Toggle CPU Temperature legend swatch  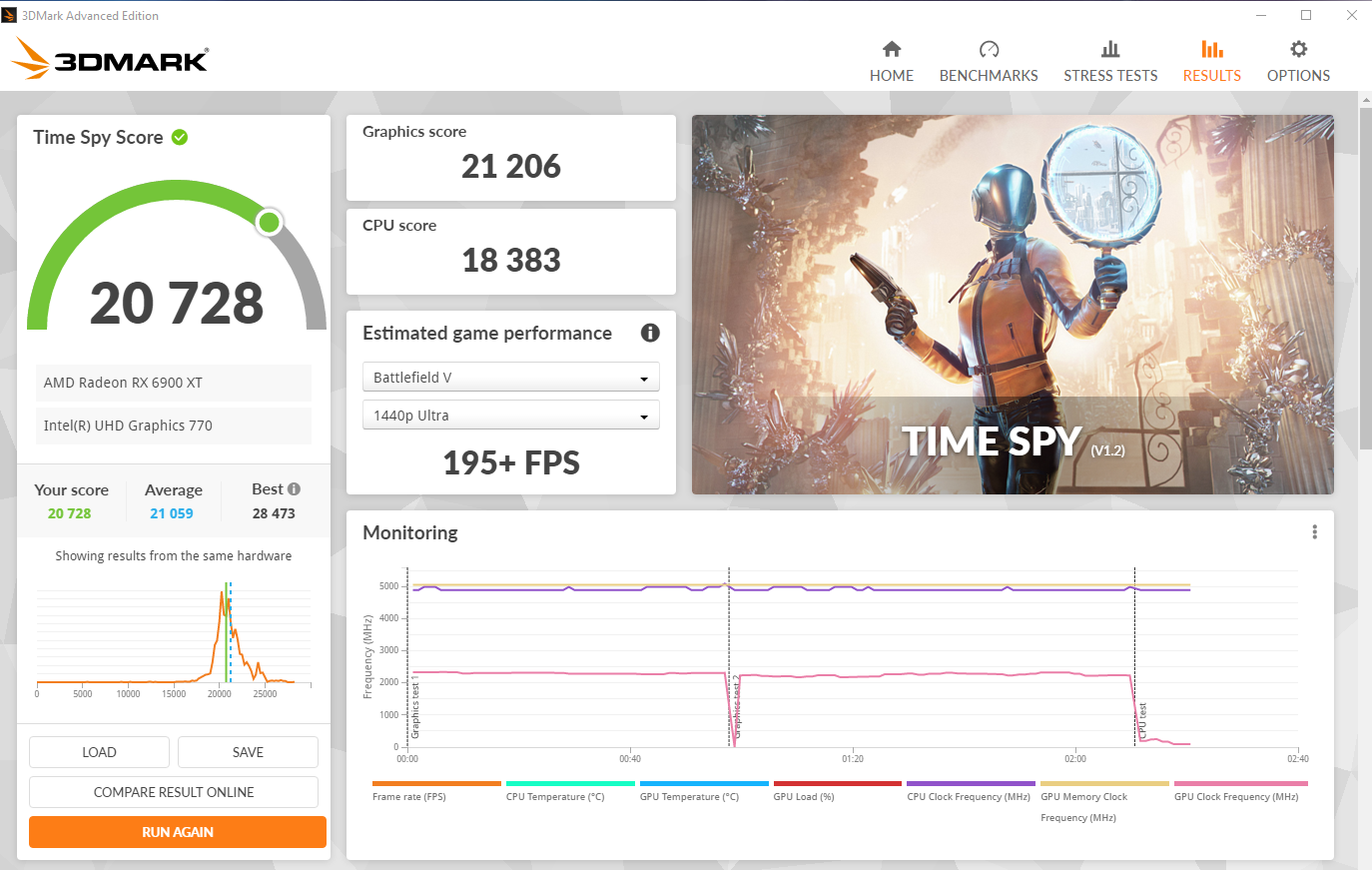click(570, 784)
